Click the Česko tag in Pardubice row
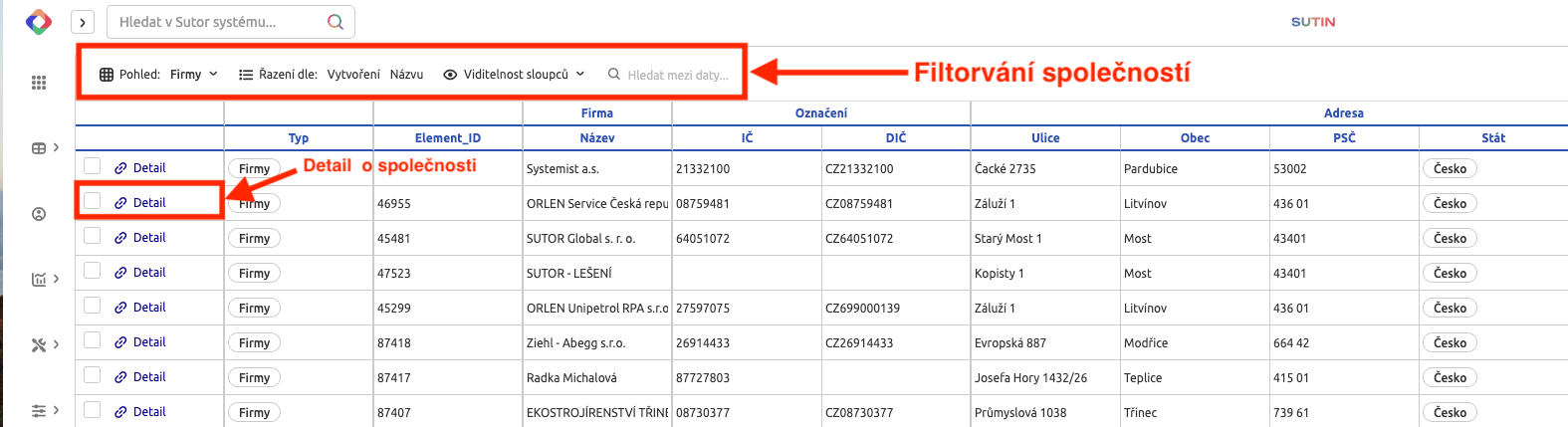Screen dimensions: 1568x427 coord(1450,169)
